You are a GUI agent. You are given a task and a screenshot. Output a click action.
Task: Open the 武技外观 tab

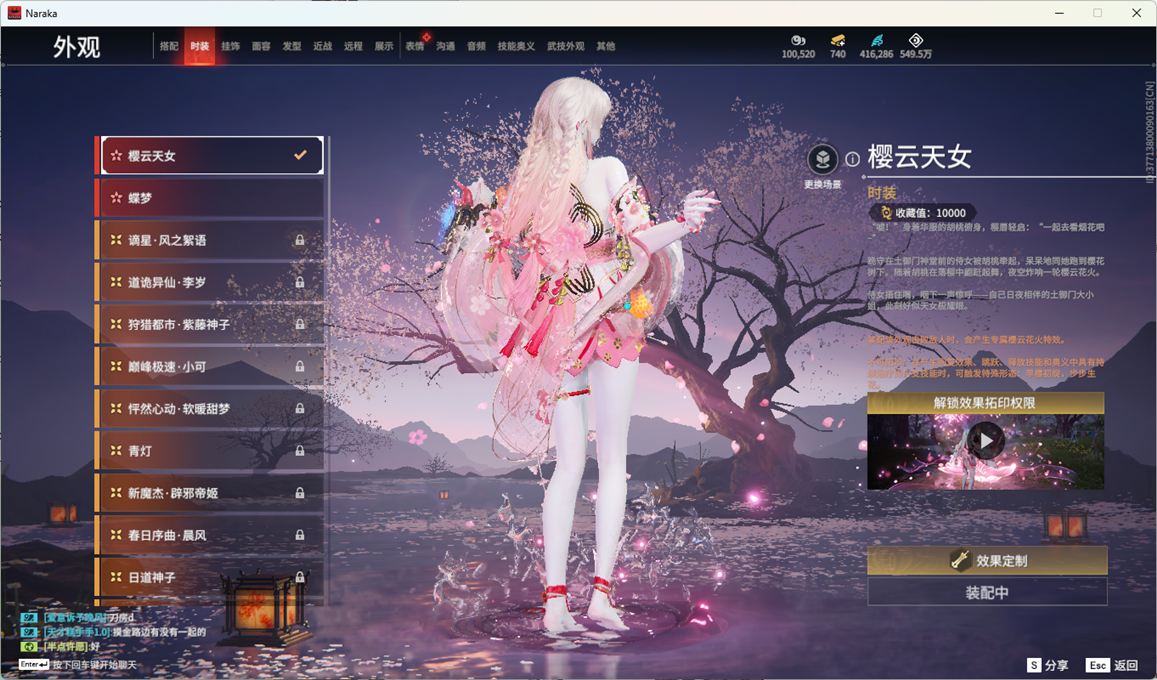tap(565, 47)
